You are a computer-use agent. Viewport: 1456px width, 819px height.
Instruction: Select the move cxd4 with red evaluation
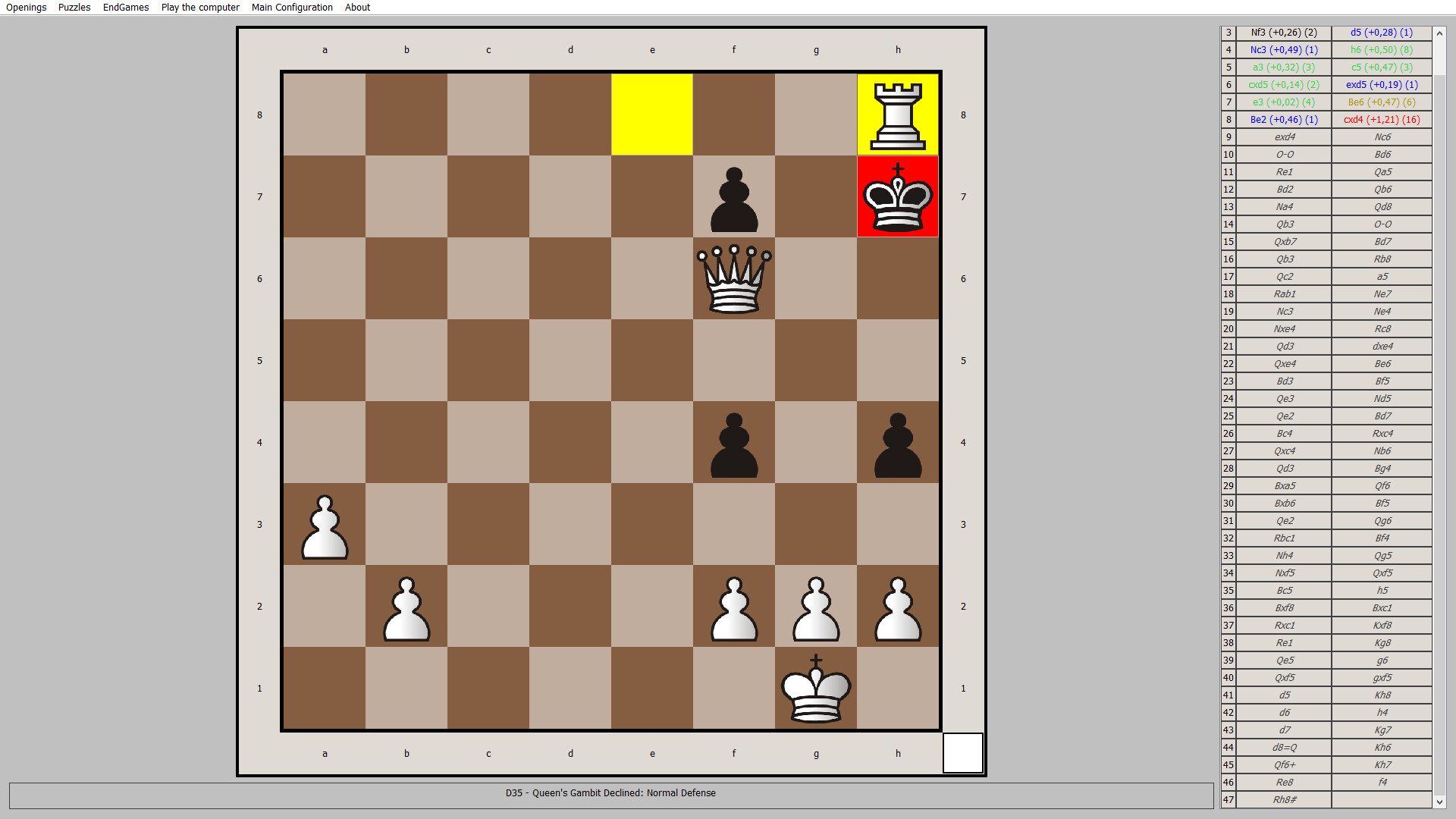(x=1382, y=119)
